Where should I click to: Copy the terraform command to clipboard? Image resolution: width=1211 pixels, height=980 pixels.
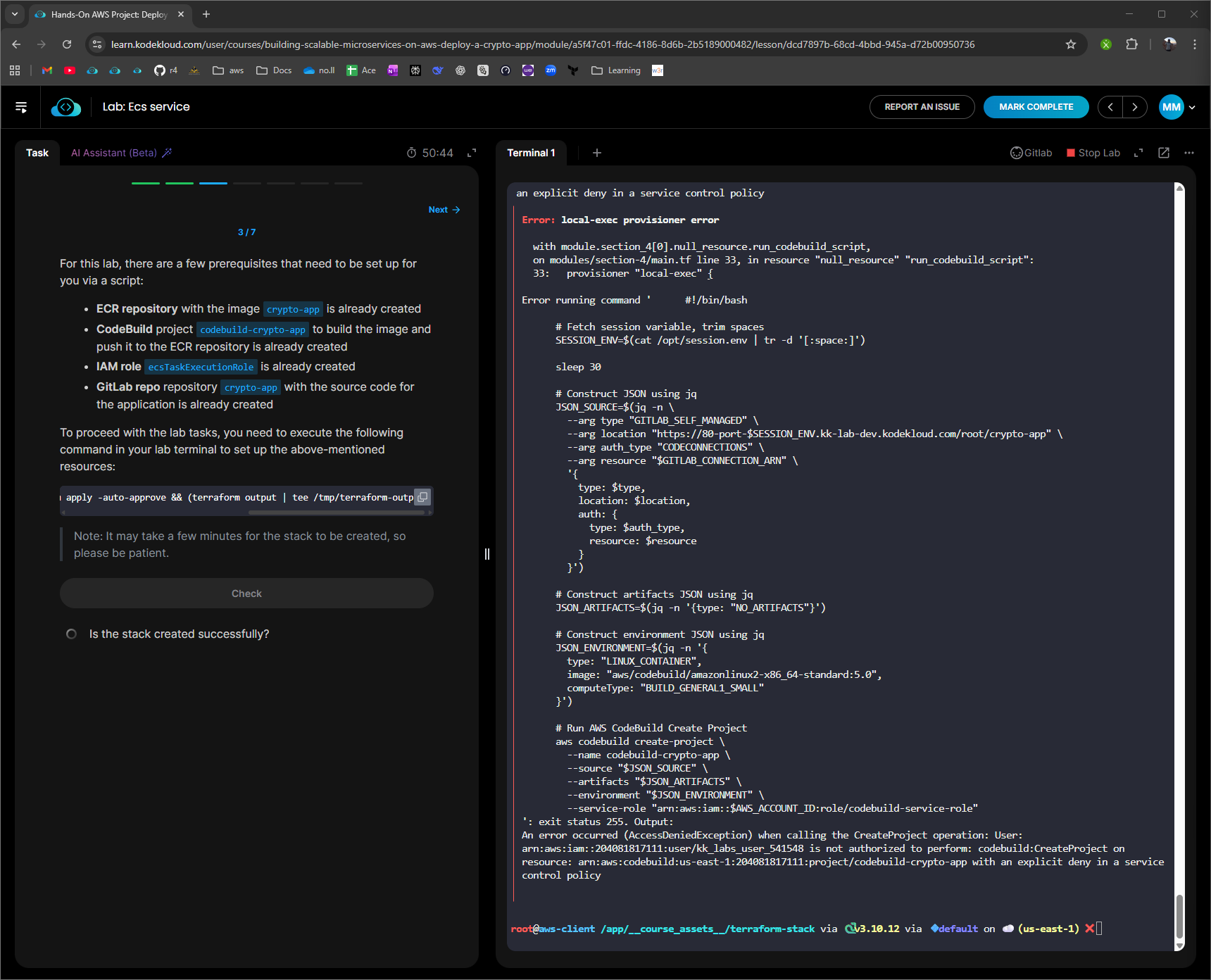point(422,497)
